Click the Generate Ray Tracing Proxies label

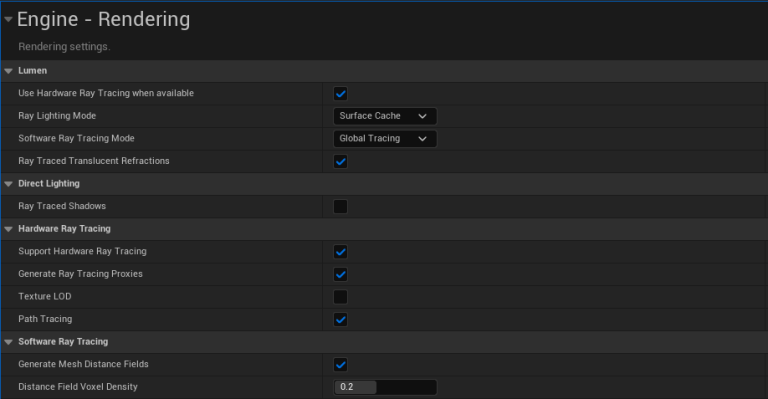(80, 274)
